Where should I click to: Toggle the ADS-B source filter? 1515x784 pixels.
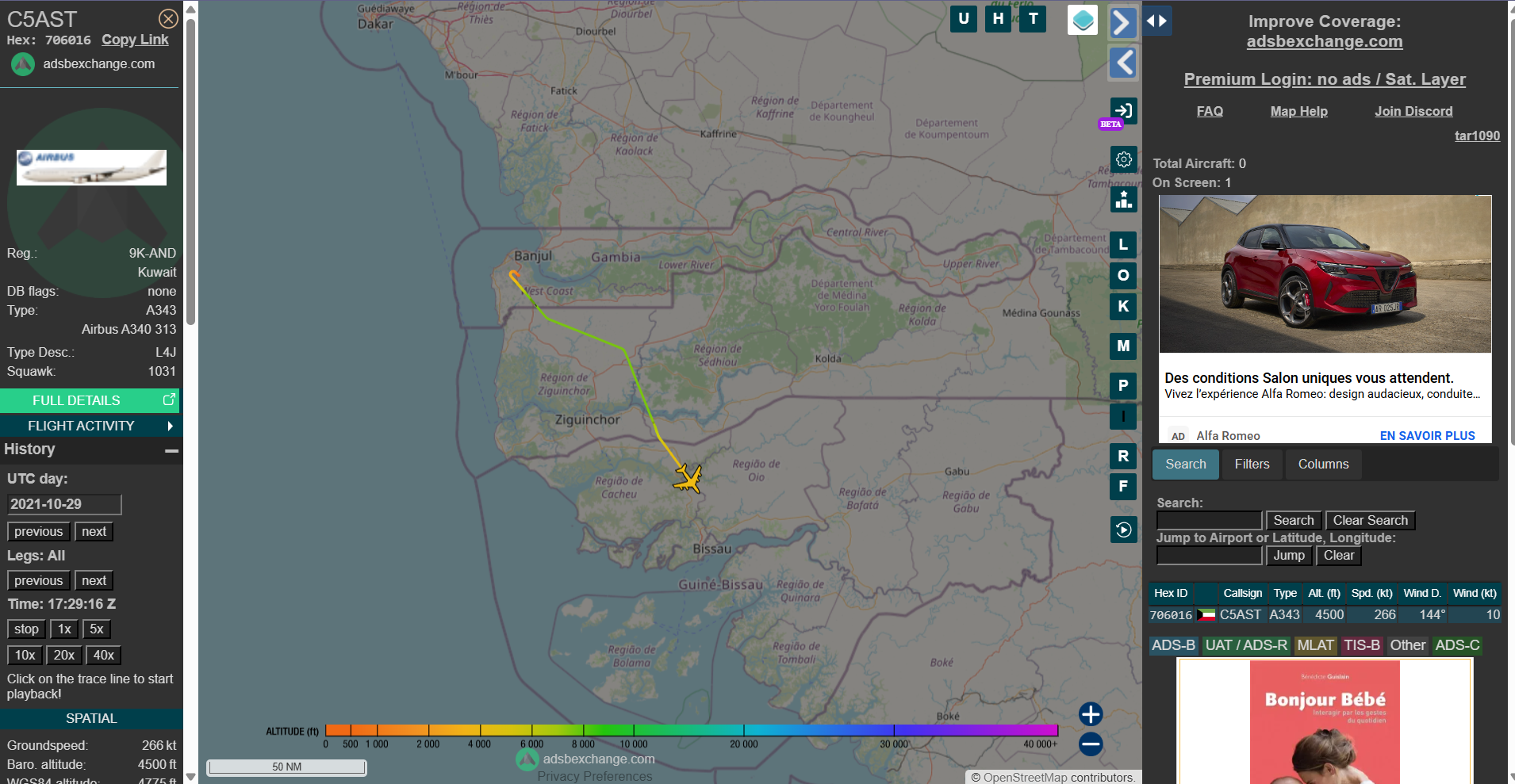click(x=1172, y=645)
